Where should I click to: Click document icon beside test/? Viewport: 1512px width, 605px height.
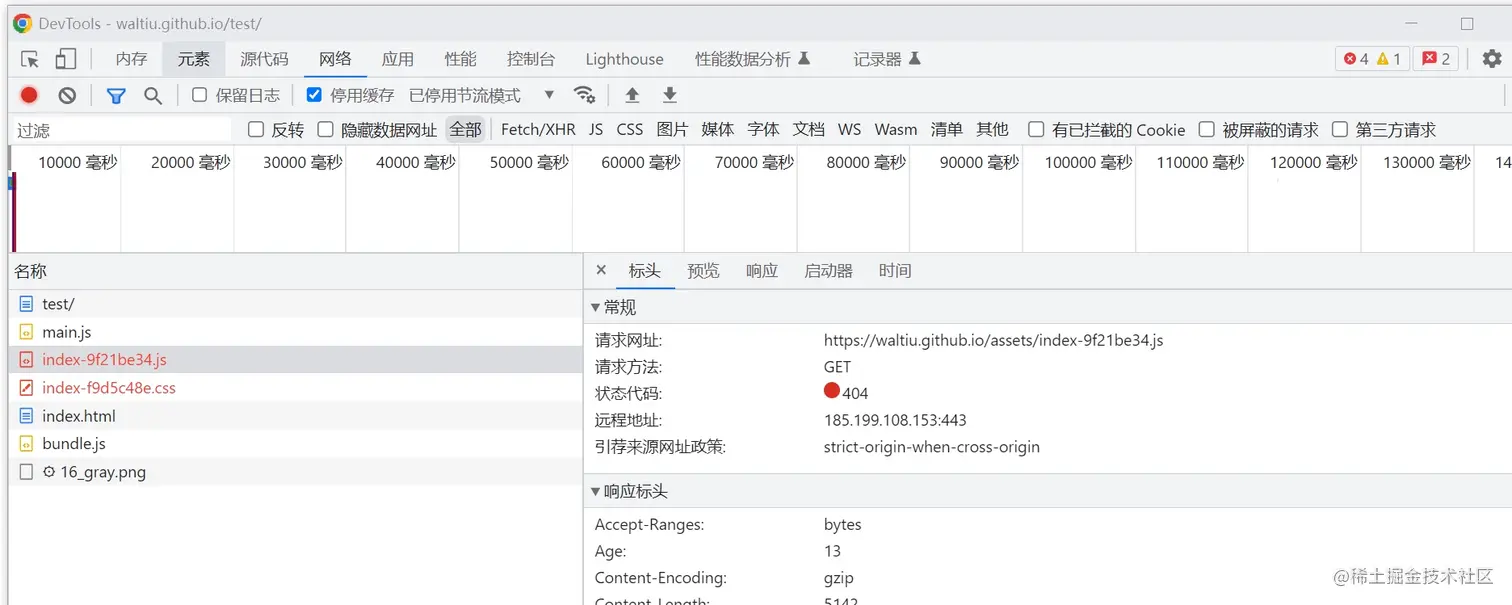pos(26,304)
